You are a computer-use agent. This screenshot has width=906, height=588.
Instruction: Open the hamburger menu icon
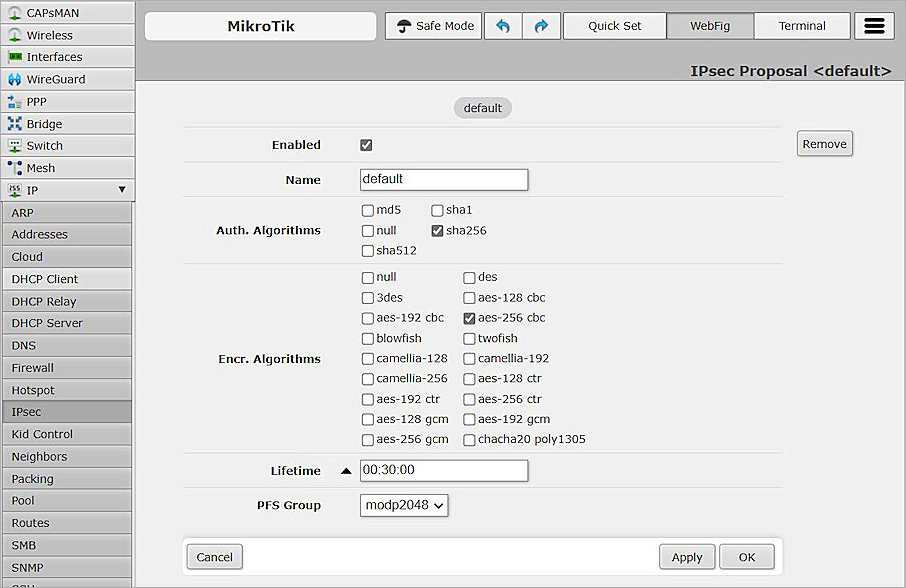click(874, 25)
